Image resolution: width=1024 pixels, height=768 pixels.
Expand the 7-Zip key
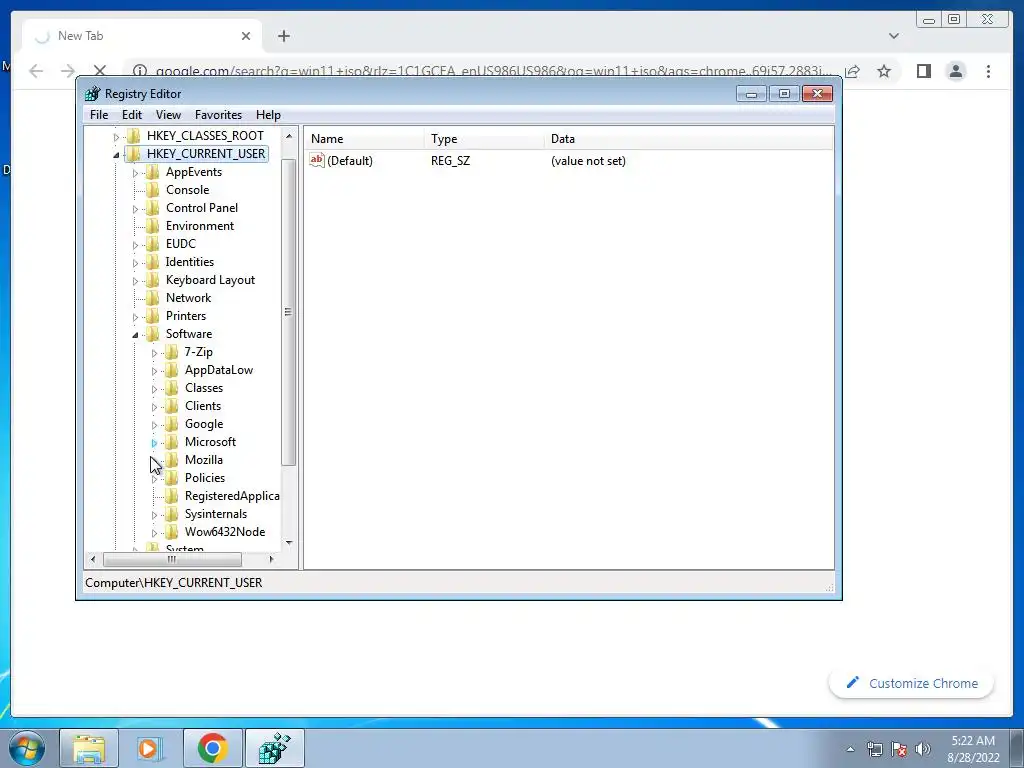154,353
